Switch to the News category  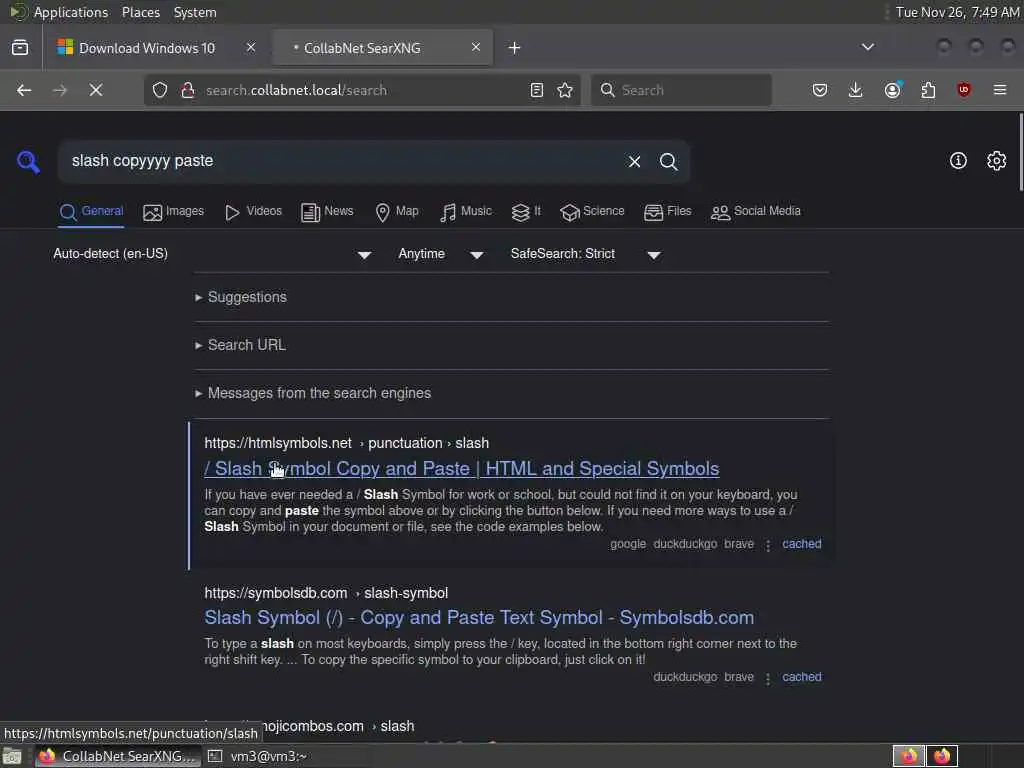pos(327,212)
